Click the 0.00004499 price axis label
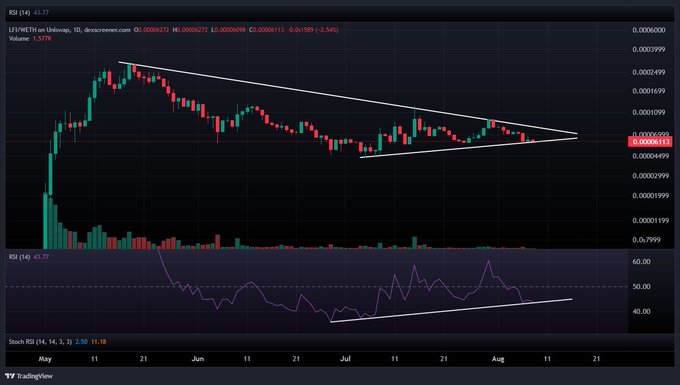This screenshot has width=680, height=385. (650, 156)
